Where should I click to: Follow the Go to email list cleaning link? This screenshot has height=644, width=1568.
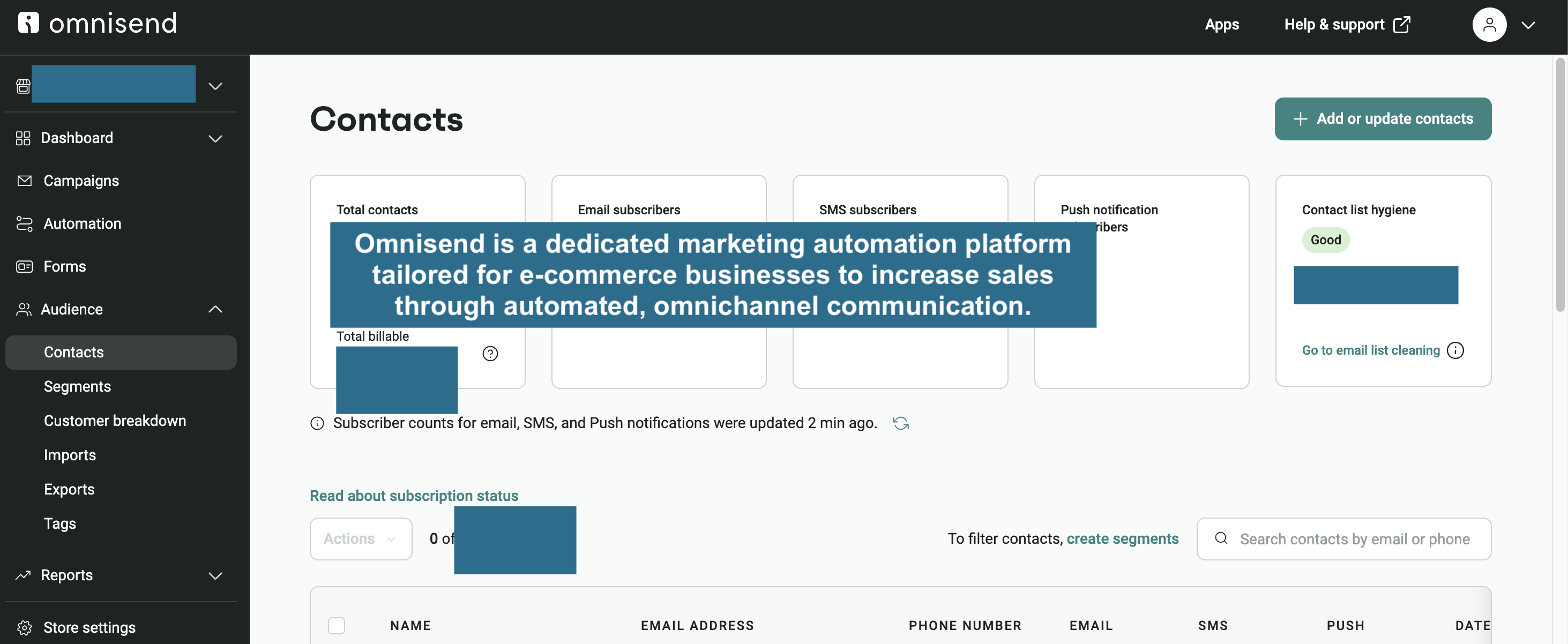(x=1371, y=350)
